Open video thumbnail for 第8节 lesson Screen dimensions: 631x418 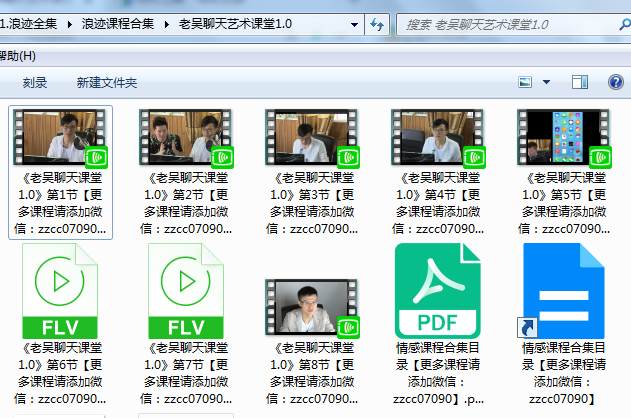click(312, 308)
